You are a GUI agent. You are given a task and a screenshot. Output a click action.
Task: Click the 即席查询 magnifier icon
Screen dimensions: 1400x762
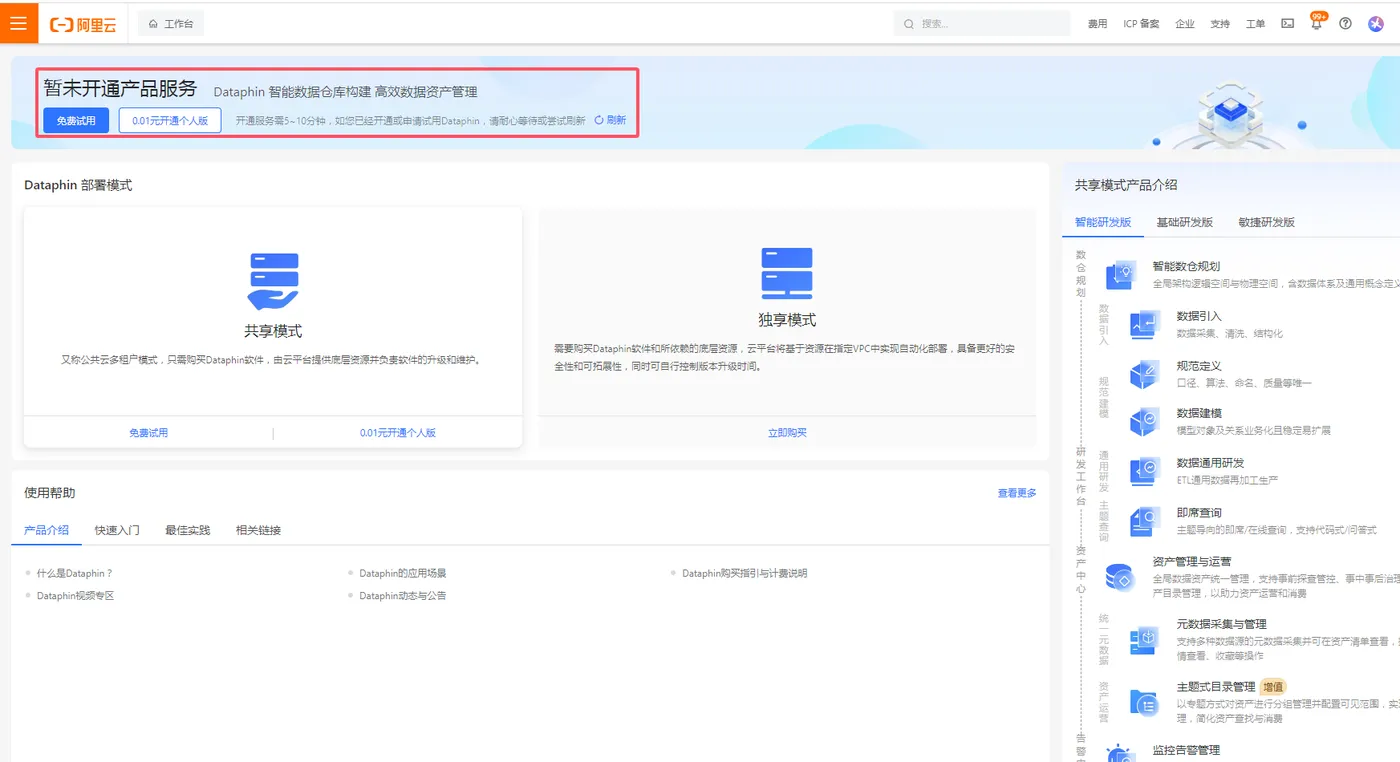pos(1144,521)
